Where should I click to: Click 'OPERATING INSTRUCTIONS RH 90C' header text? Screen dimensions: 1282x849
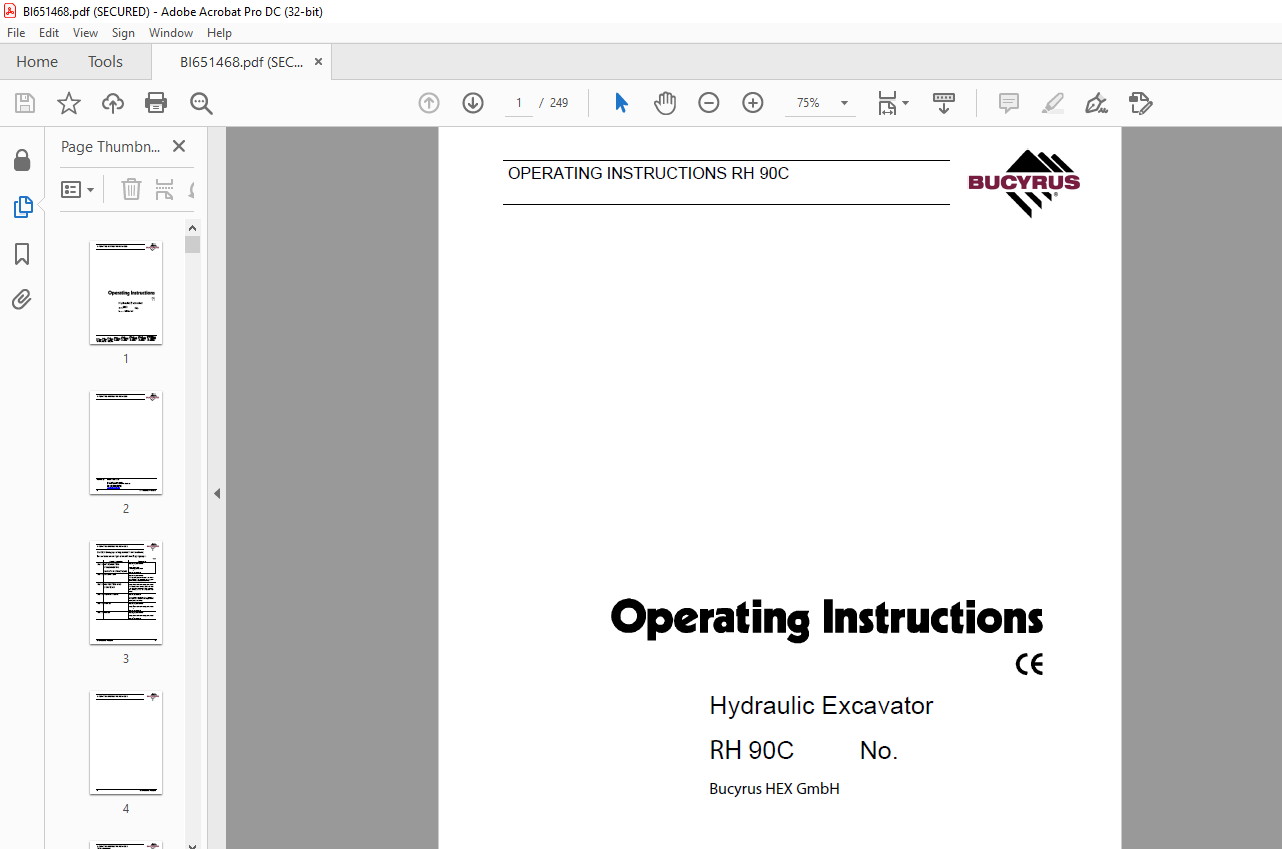pos(648,174)
